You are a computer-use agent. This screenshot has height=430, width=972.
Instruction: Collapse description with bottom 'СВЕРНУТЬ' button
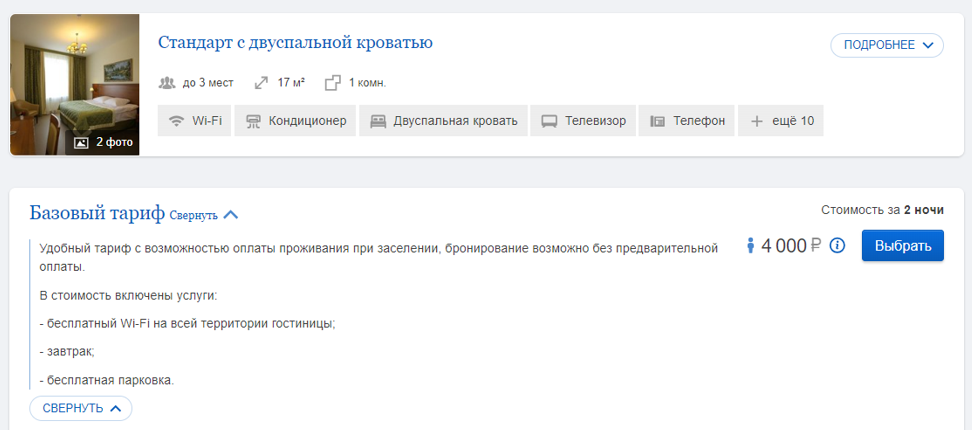coord(81,408)
